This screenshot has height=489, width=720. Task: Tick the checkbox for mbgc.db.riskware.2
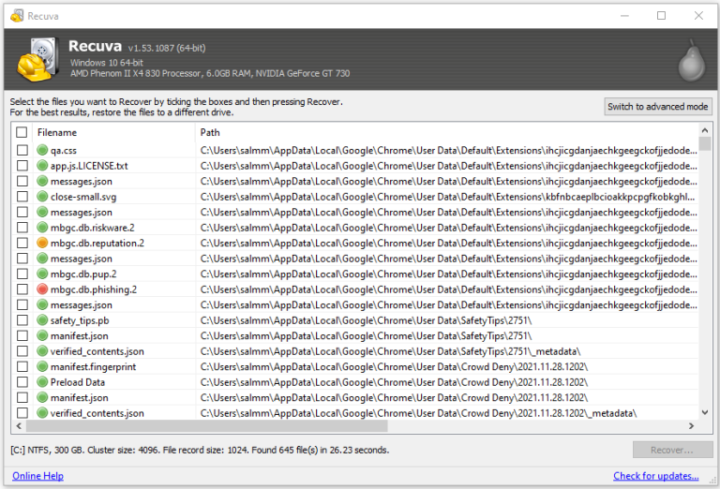pyautogui.click(x=22, y=228)
